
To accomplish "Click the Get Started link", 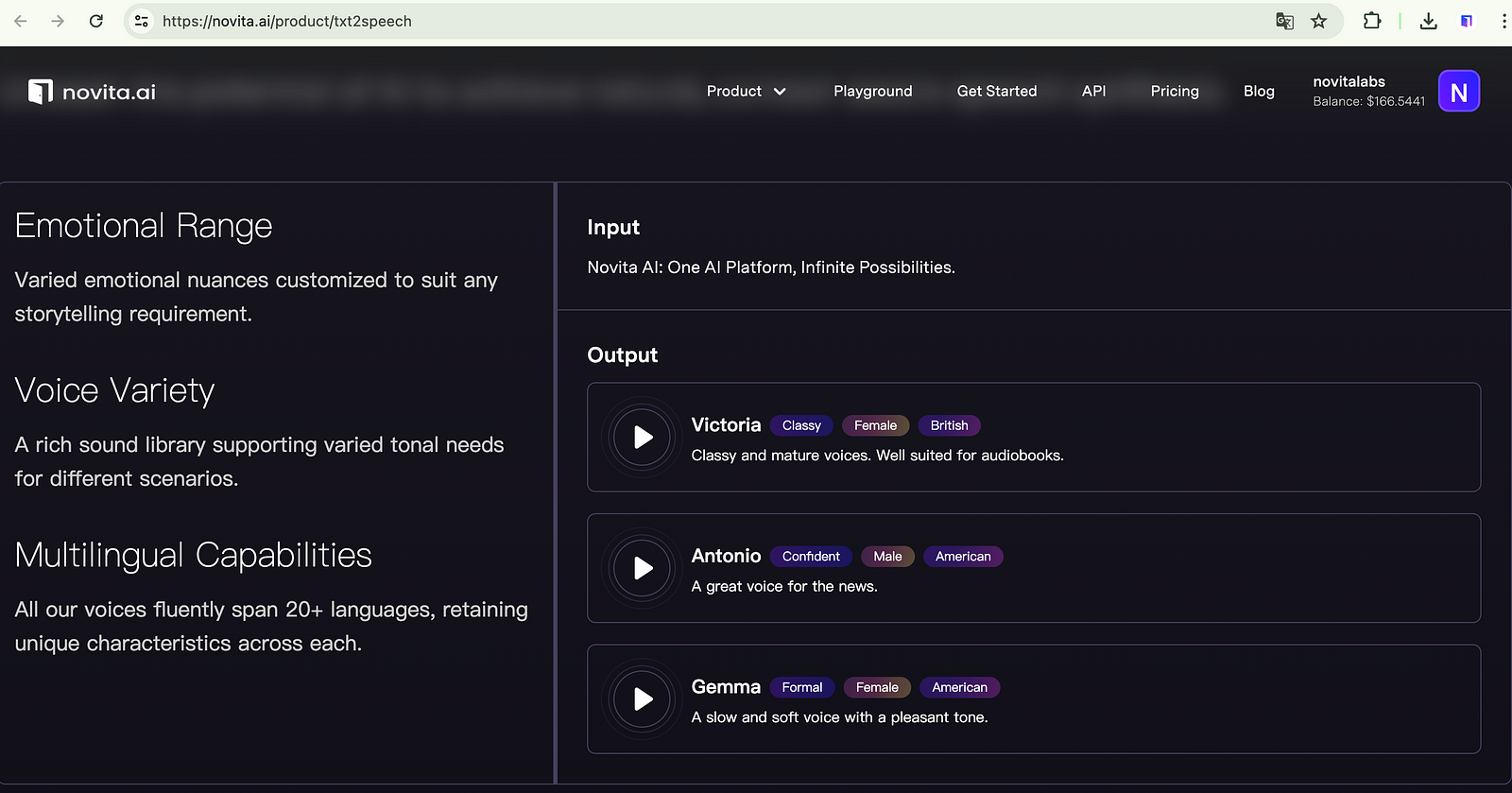I will coord(996,92).
